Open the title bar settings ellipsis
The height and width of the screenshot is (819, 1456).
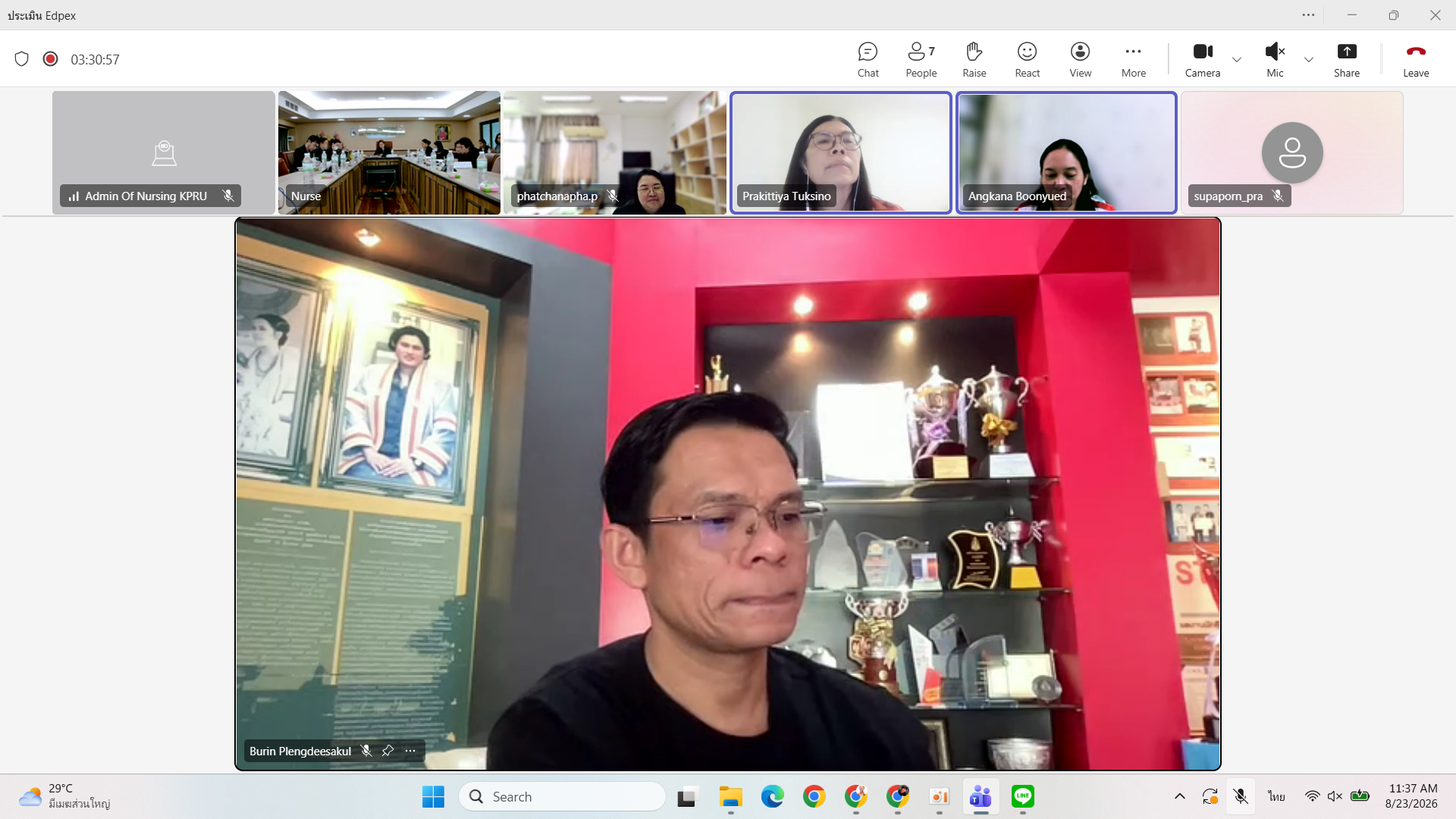coord(1308,15)
